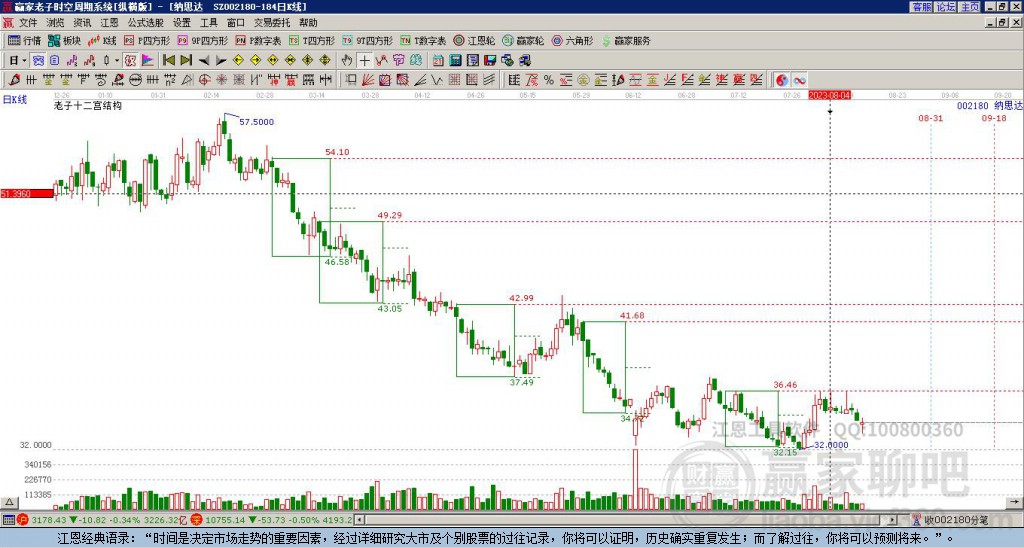Click the 2023-08-04 date marker
This screenshot has height=548, width=1024.
click(x=829, y=95)
